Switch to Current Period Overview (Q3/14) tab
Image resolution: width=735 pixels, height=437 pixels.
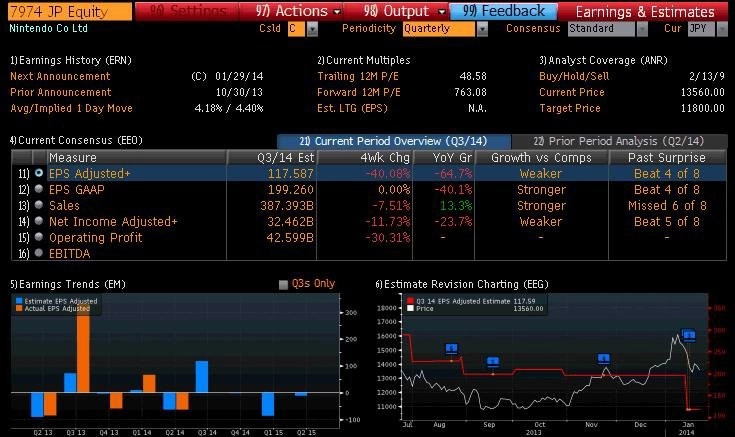(394, 141)
